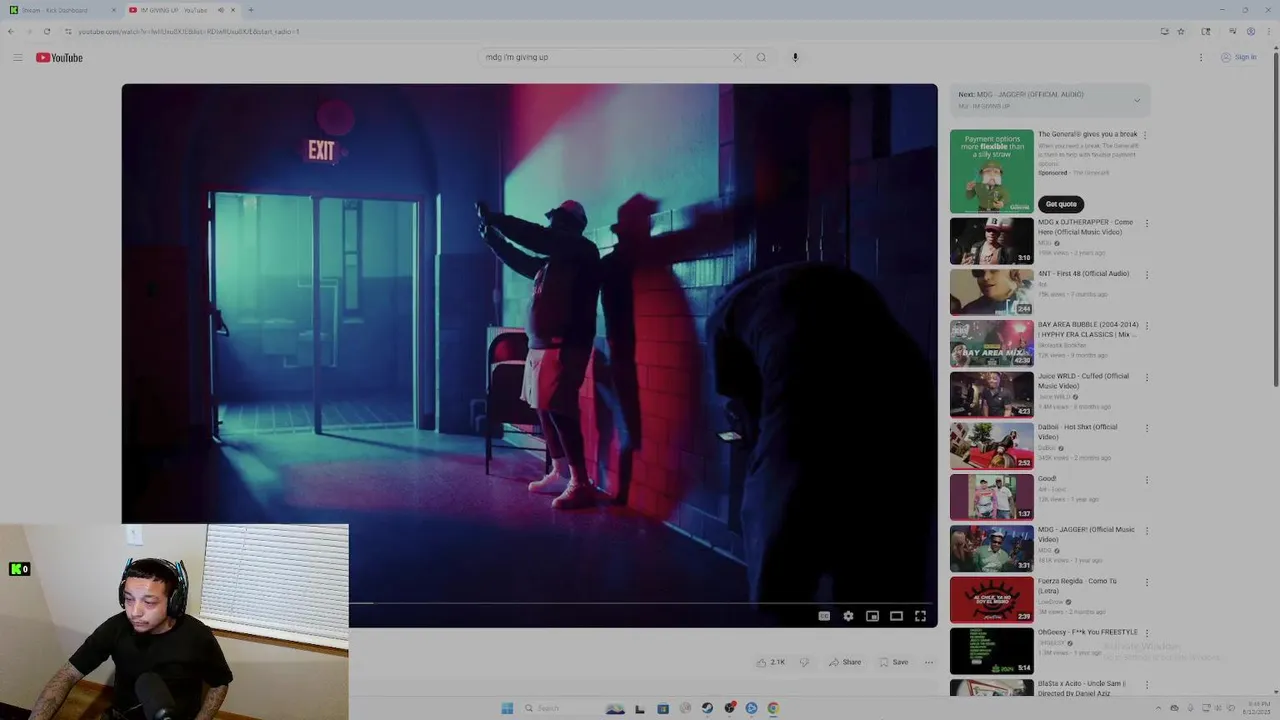Viewport: 1280px width, 720px height.
Task: Save the video to a playlist
Action: [x=894, y=662]
